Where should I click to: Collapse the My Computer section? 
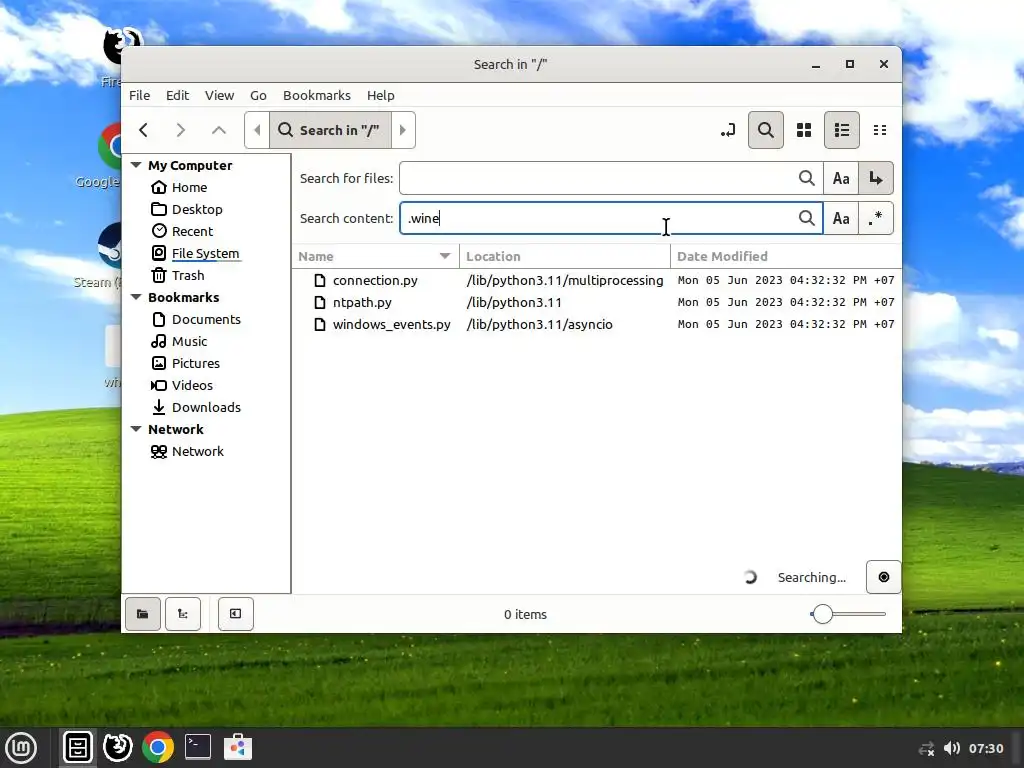click(136, 165)
